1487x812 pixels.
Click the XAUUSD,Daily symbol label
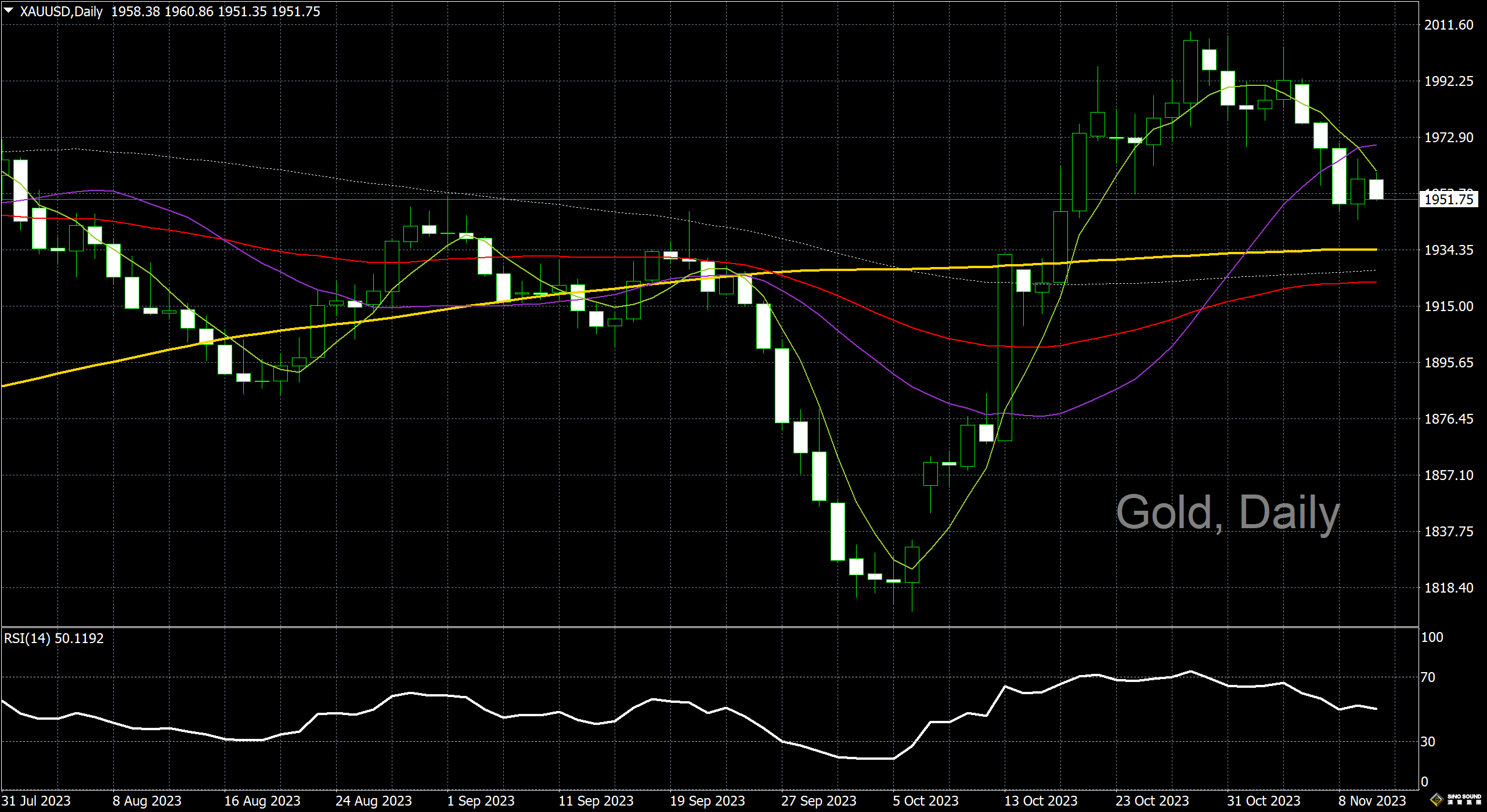coord(61,12)
